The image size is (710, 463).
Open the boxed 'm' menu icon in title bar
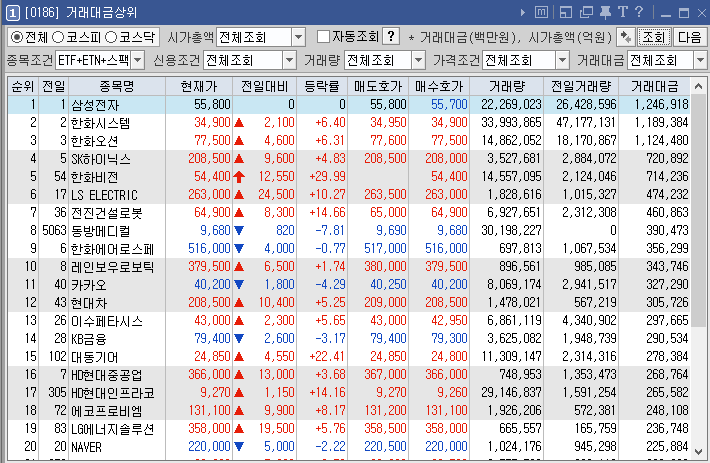point(541,12)
